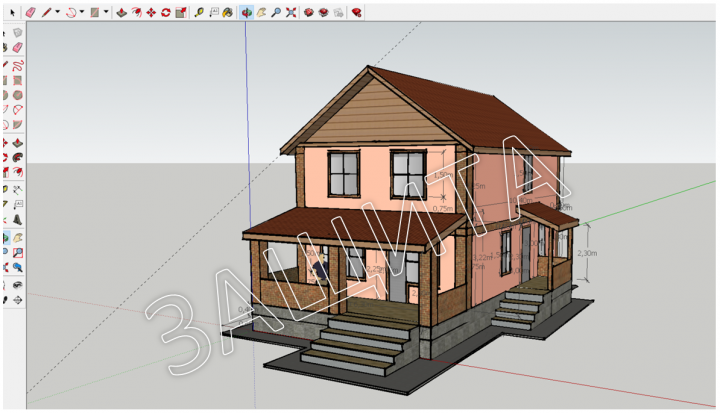Select the 3-Point Arc tool
This screenshot has width=720, height=413.
pos(17,110)
